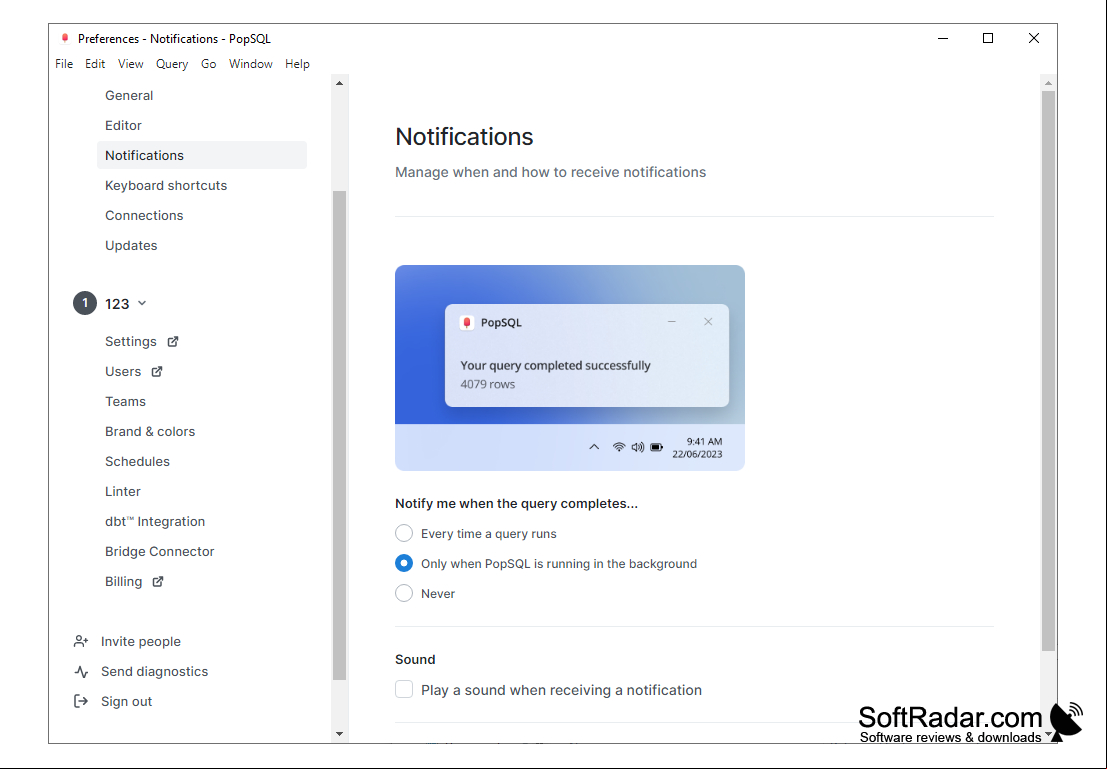This screenshot has width=1107, height=769.
Task: Open the Edit menu
Action: pyautogui.click(x=95, y=64)
